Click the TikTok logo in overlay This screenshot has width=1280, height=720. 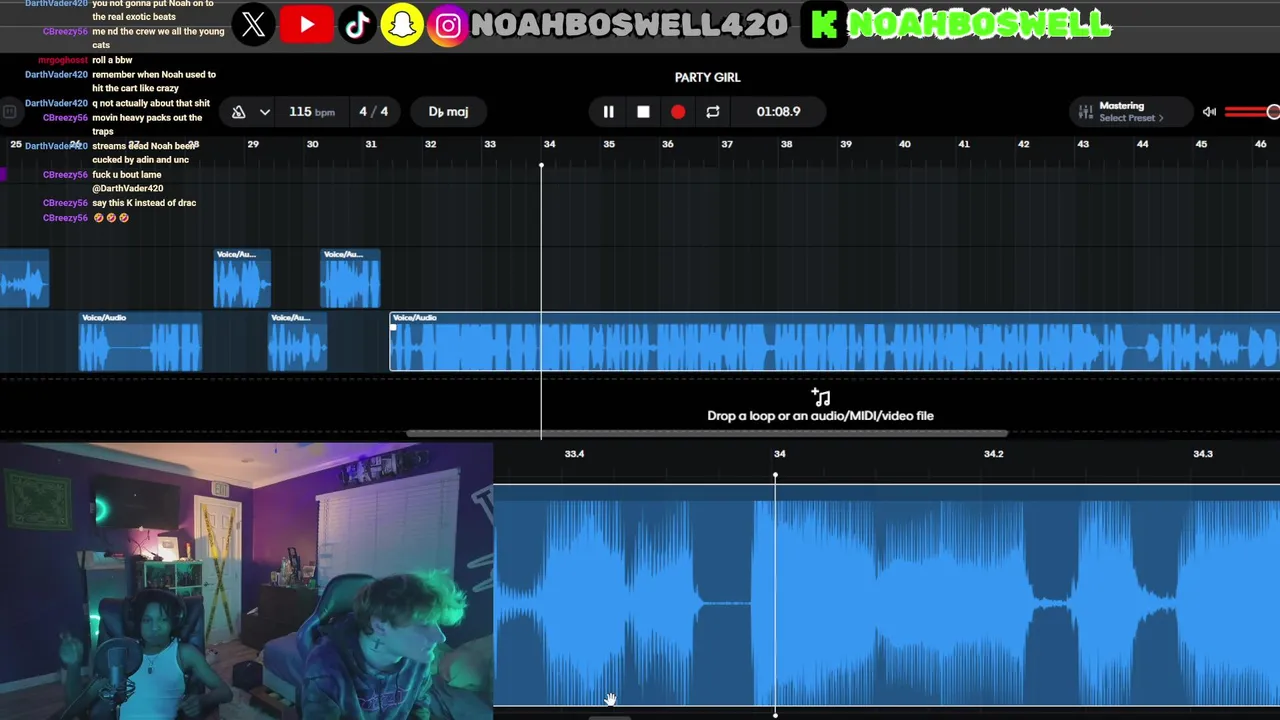pyautogui.click(x=358, y=25)
